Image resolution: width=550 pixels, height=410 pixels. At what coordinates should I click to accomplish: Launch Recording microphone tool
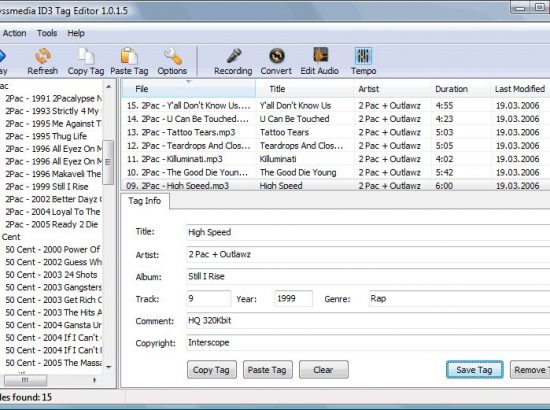[x=233, y=62]
